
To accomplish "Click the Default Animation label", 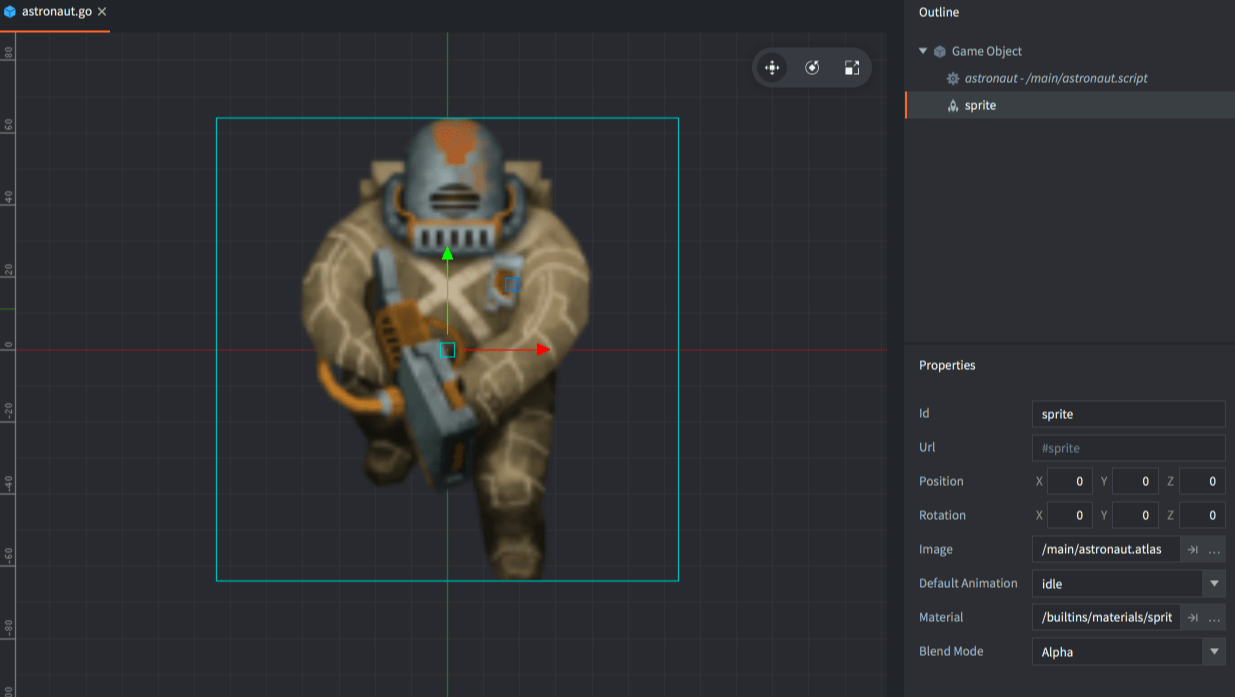I will pos(968,584).
